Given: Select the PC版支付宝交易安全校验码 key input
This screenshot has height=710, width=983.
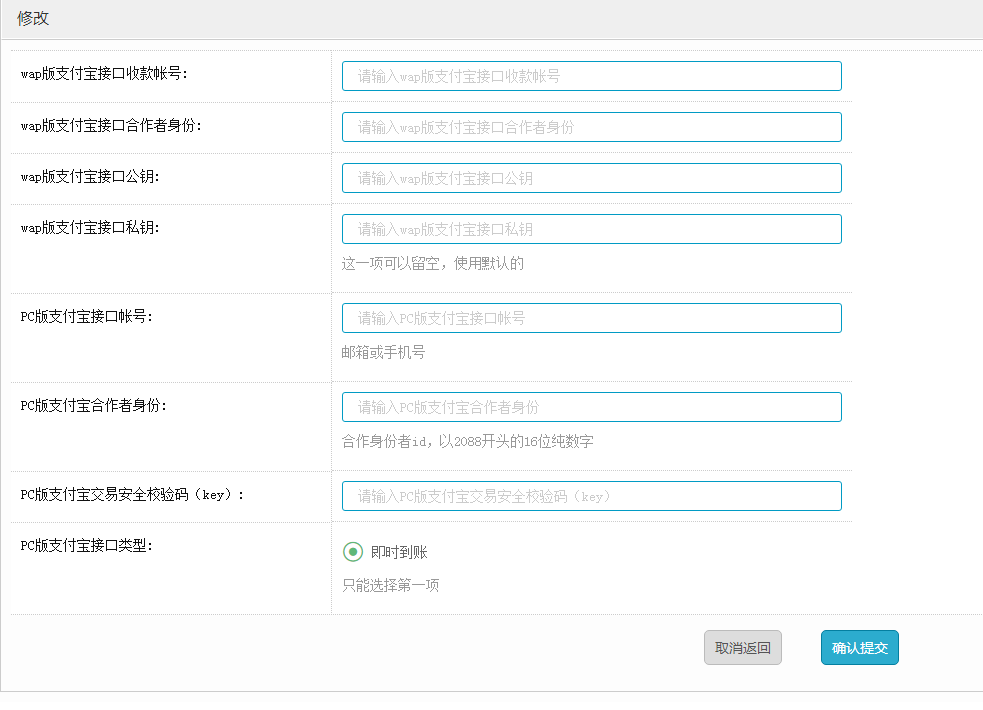Looking at the screenshot, I should pos(591,496).
